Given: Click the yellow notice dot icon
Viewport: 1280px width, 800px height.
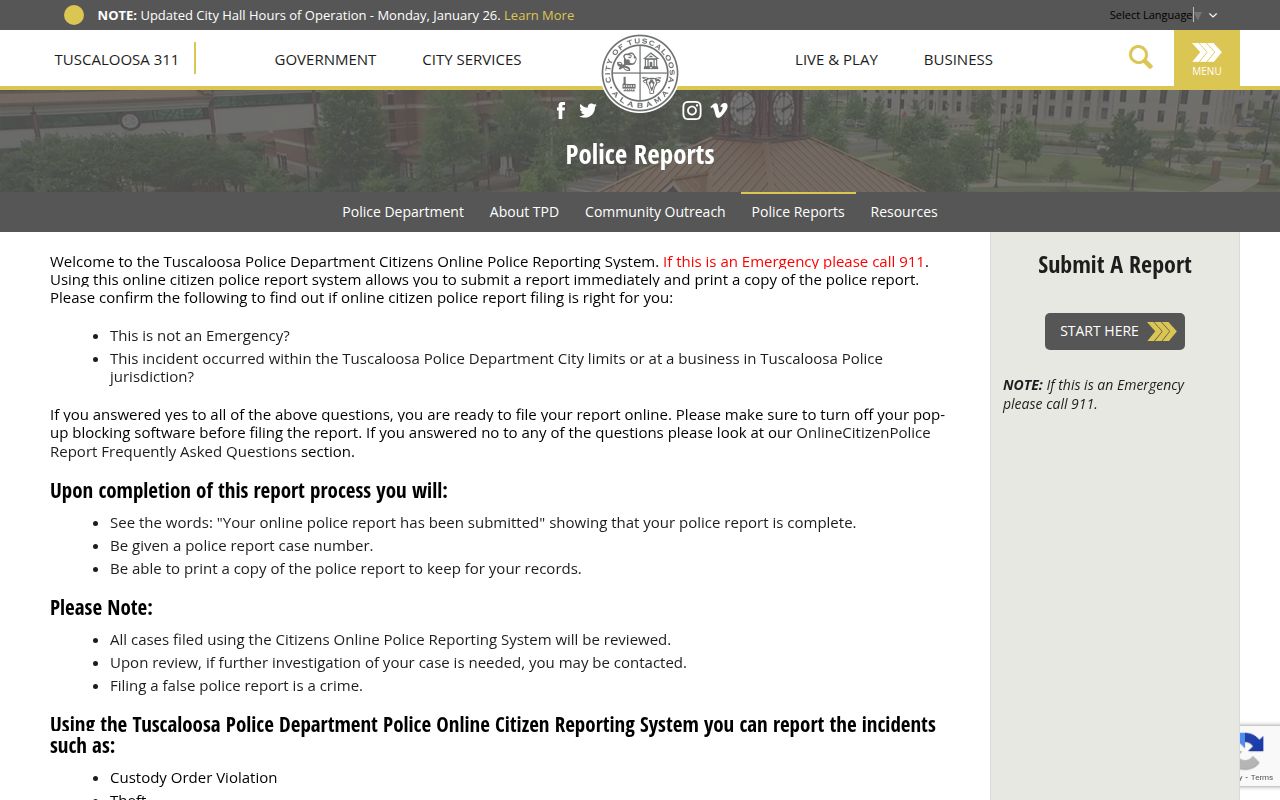Looking at the screenshot, I should 74,15.
